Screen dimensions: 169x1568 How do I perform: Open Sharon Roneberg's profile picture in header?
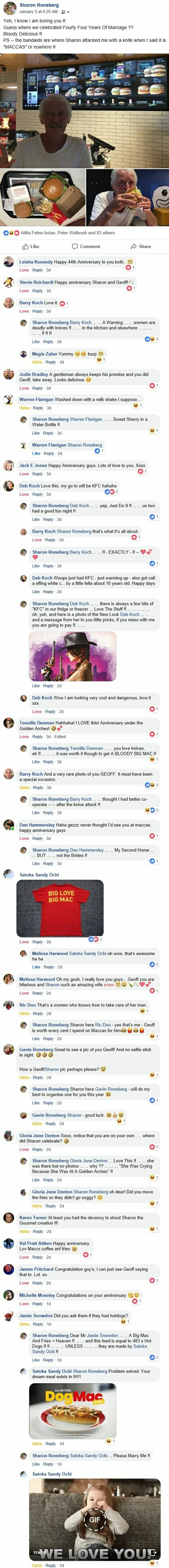click(9, 8)
